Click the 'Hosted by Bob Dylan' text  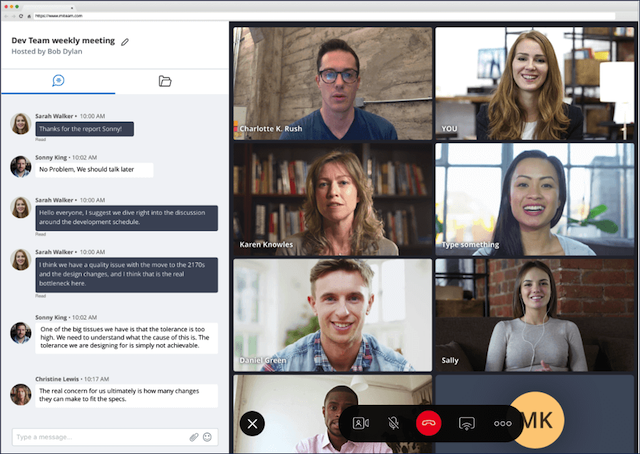47,51
